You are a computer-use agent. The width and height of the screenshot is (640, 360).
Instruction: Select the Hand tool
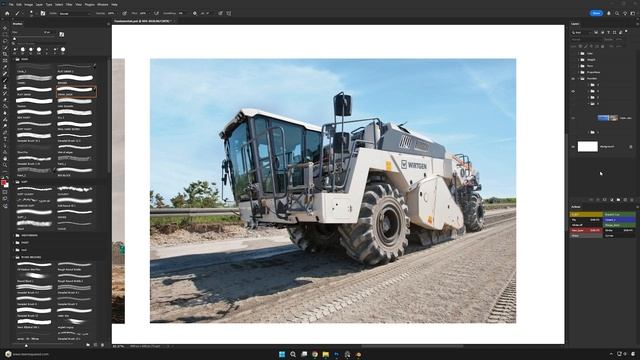pyautogui.click(x=5, y=158)
